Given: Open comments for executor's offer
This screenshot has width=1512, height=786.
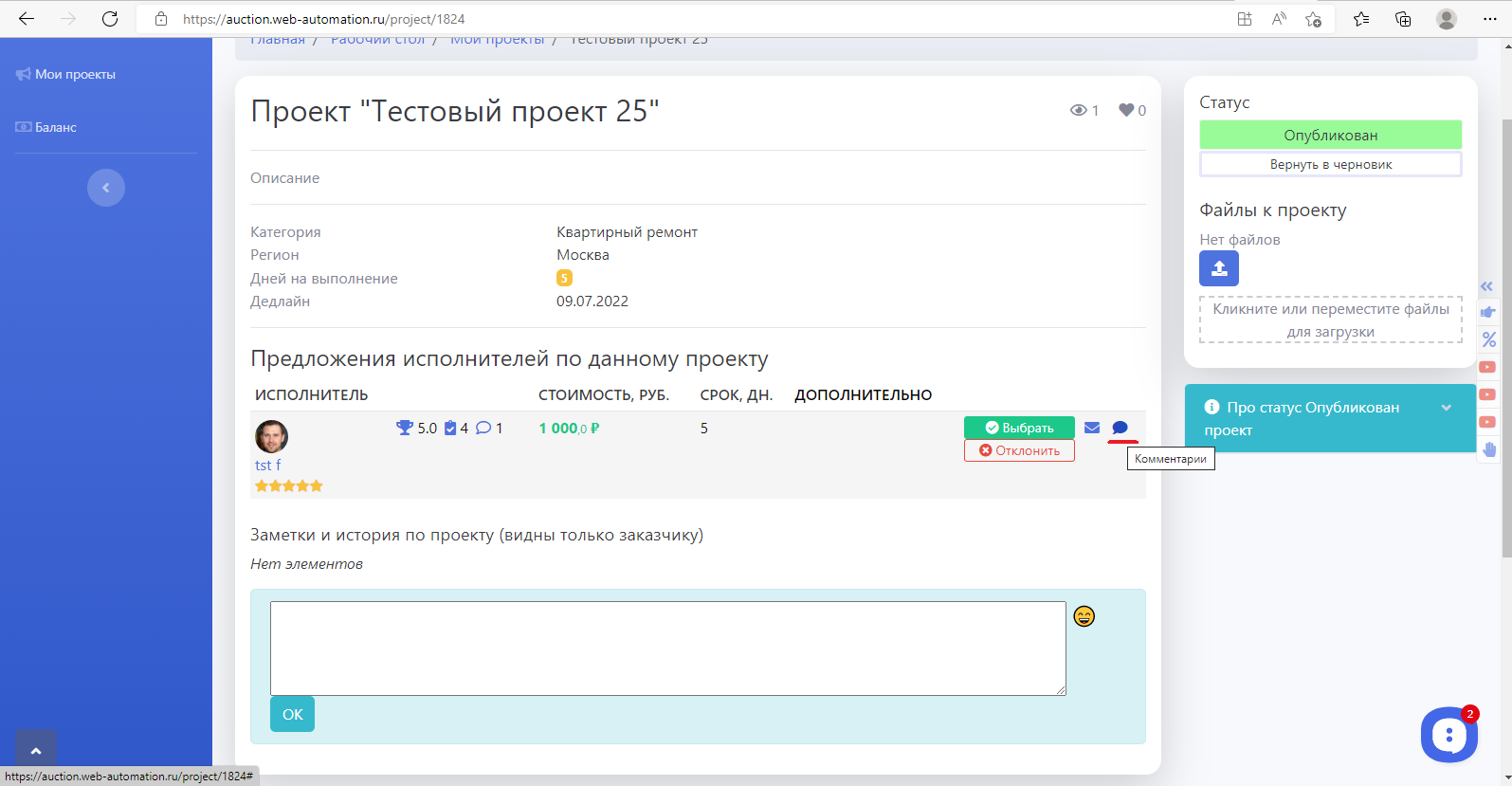Looking at the screenshot, I should click(x=1120, y=428).
